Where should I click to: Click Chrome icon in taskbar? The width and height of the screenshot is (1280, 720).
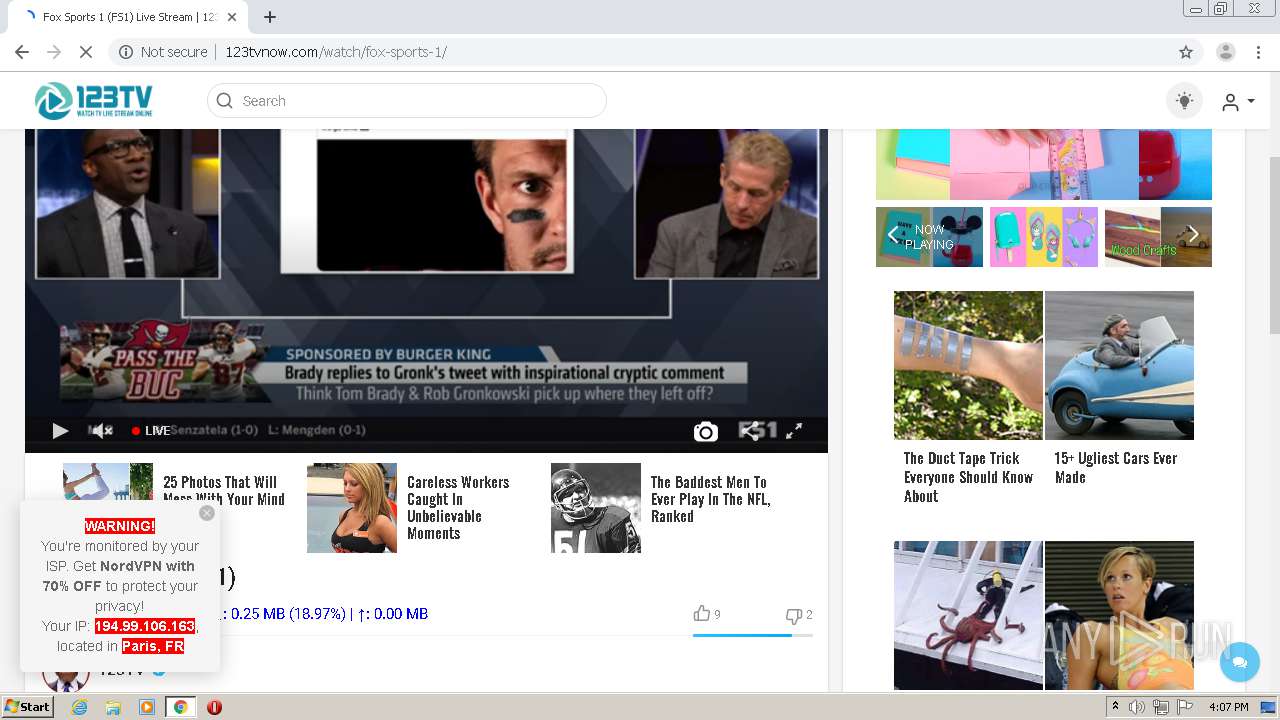180,707
